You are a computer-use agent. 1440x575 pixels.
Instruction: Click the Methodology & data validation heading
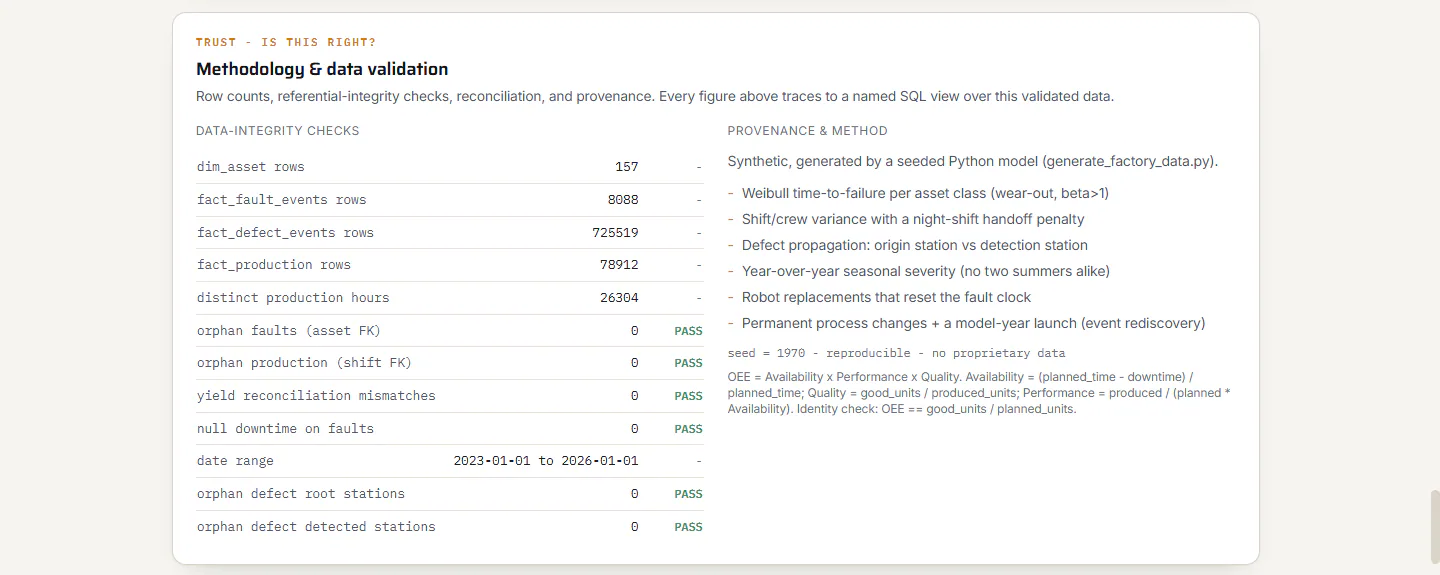click(x=322, y=69)
